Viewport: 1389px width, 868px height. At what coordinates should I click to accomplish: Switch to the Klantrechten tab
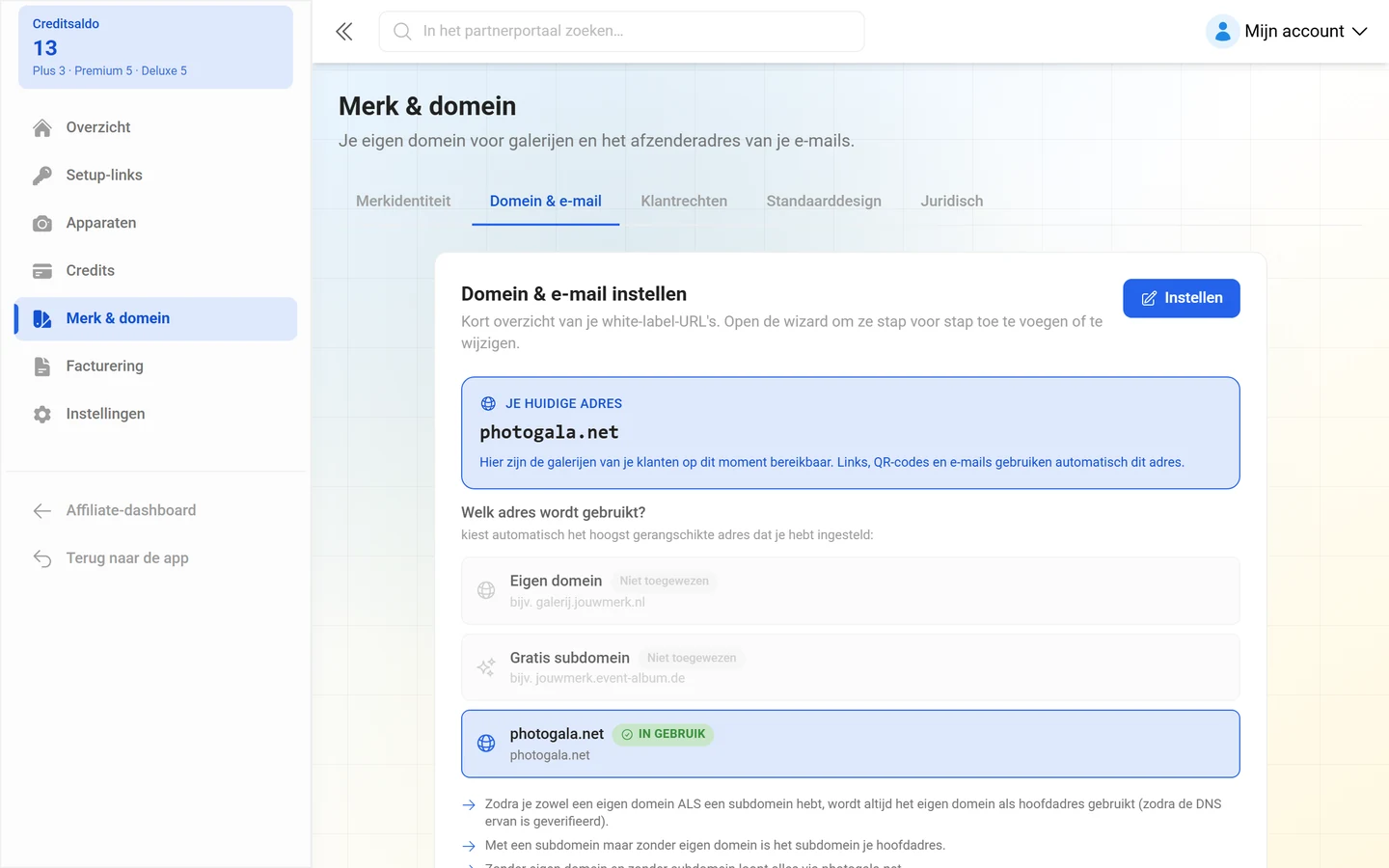(x=684, y=201)
